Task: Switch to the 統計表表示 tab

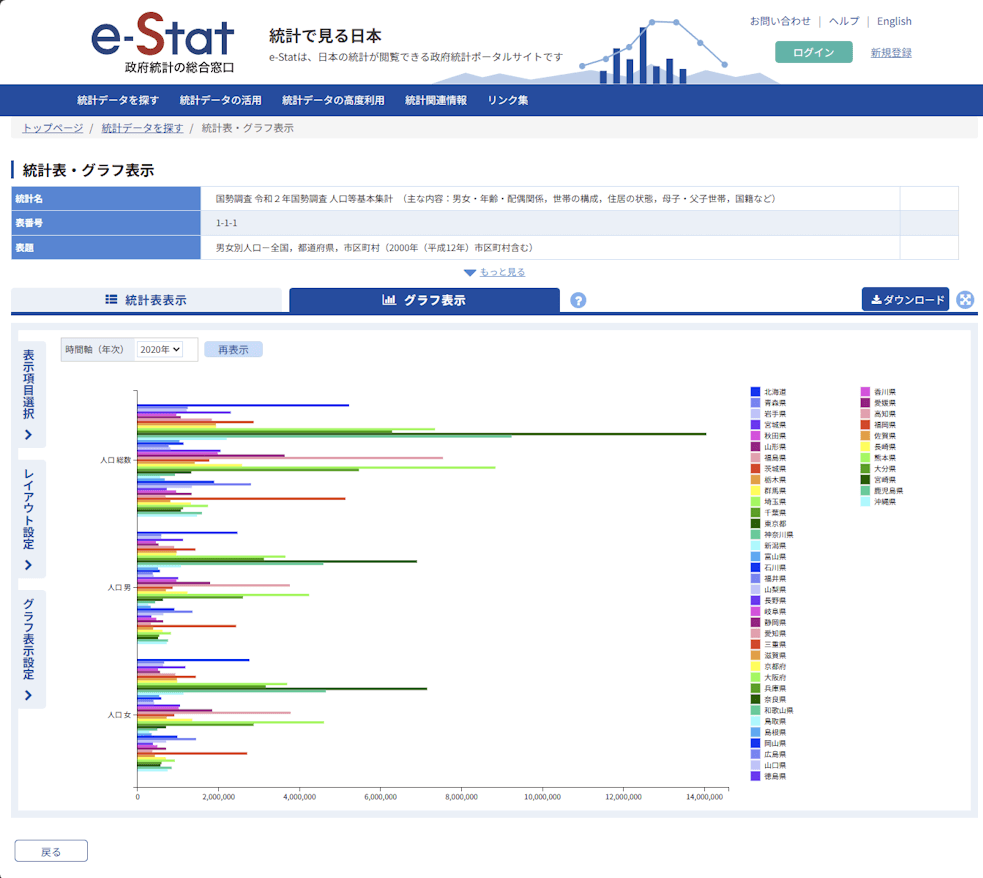Action: 146,300
